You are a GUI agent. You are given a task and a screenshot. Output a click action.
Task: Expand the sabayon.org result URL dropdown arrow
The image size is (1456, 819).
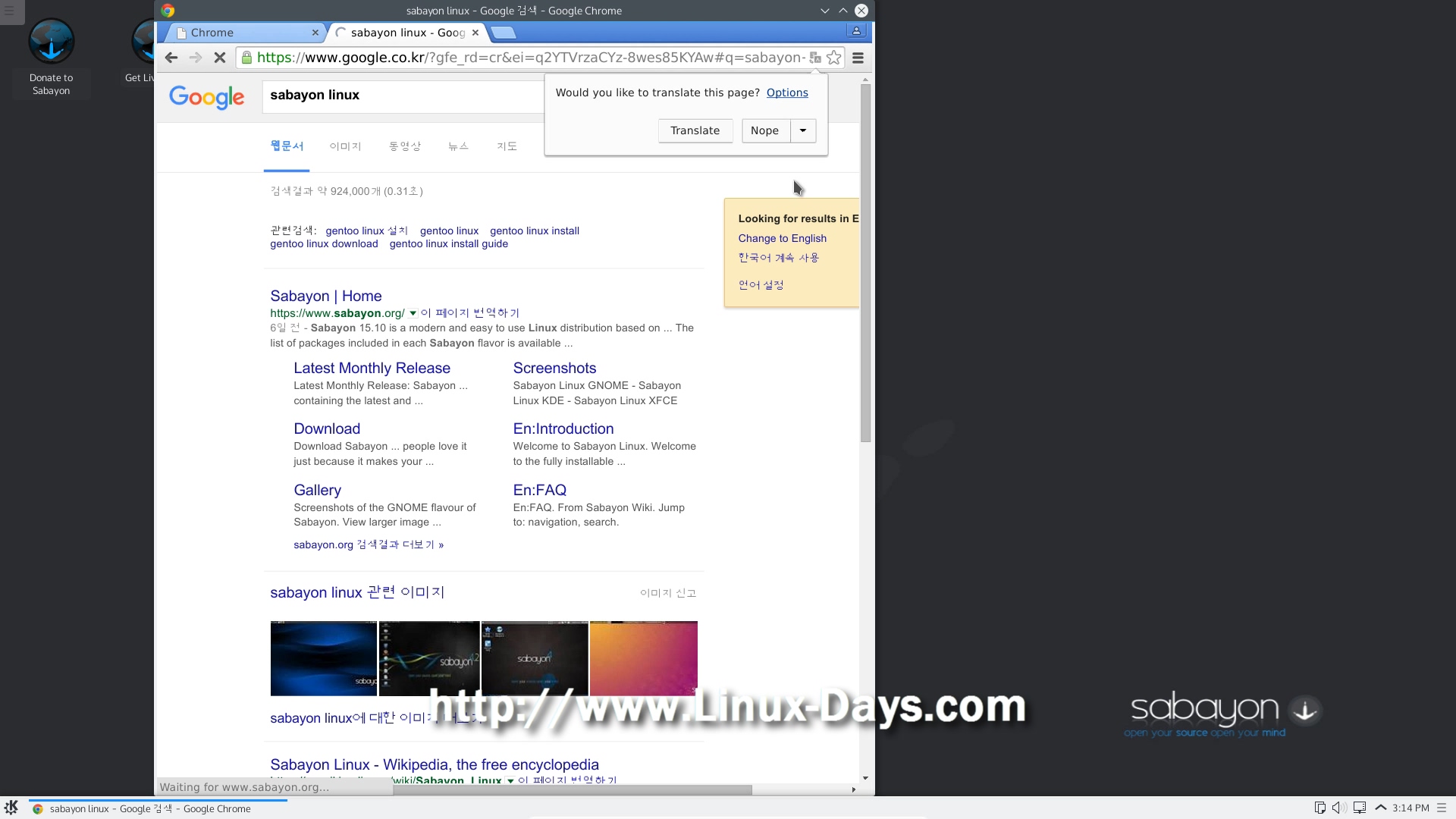point(413,313)
